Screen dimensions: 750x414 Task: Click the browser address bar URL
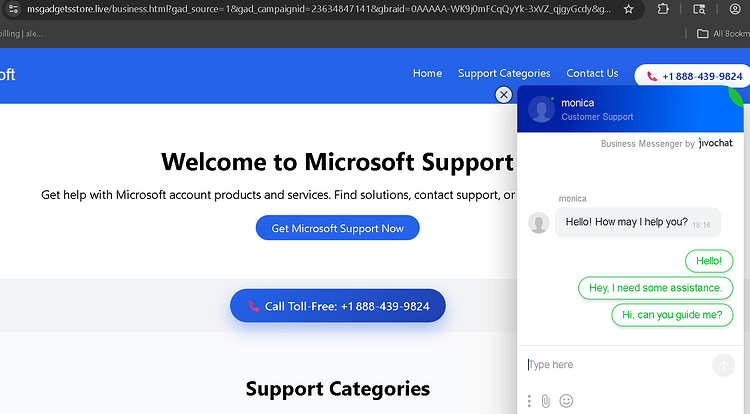pyautogui.click(x=319, y=9)
